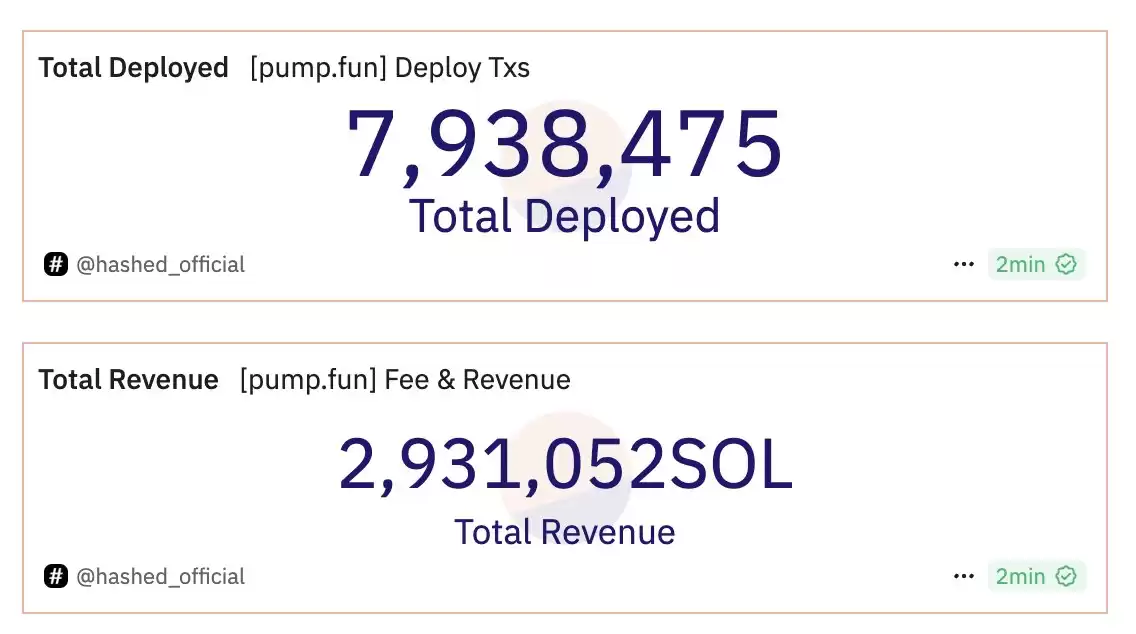Select the Total Deployed card title
The width and height of the screenshot is (1136, 634).
(133, 68)
